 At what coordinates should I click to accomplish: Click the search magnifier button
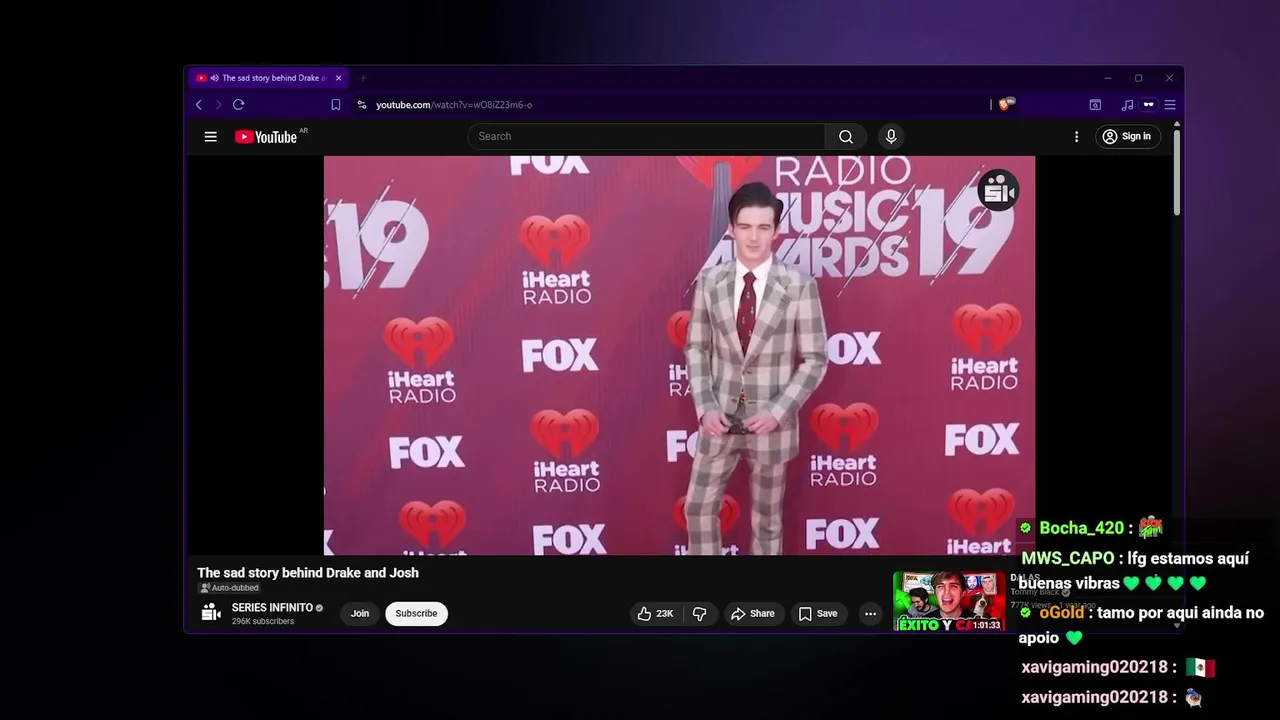click(x=846, y=137)
